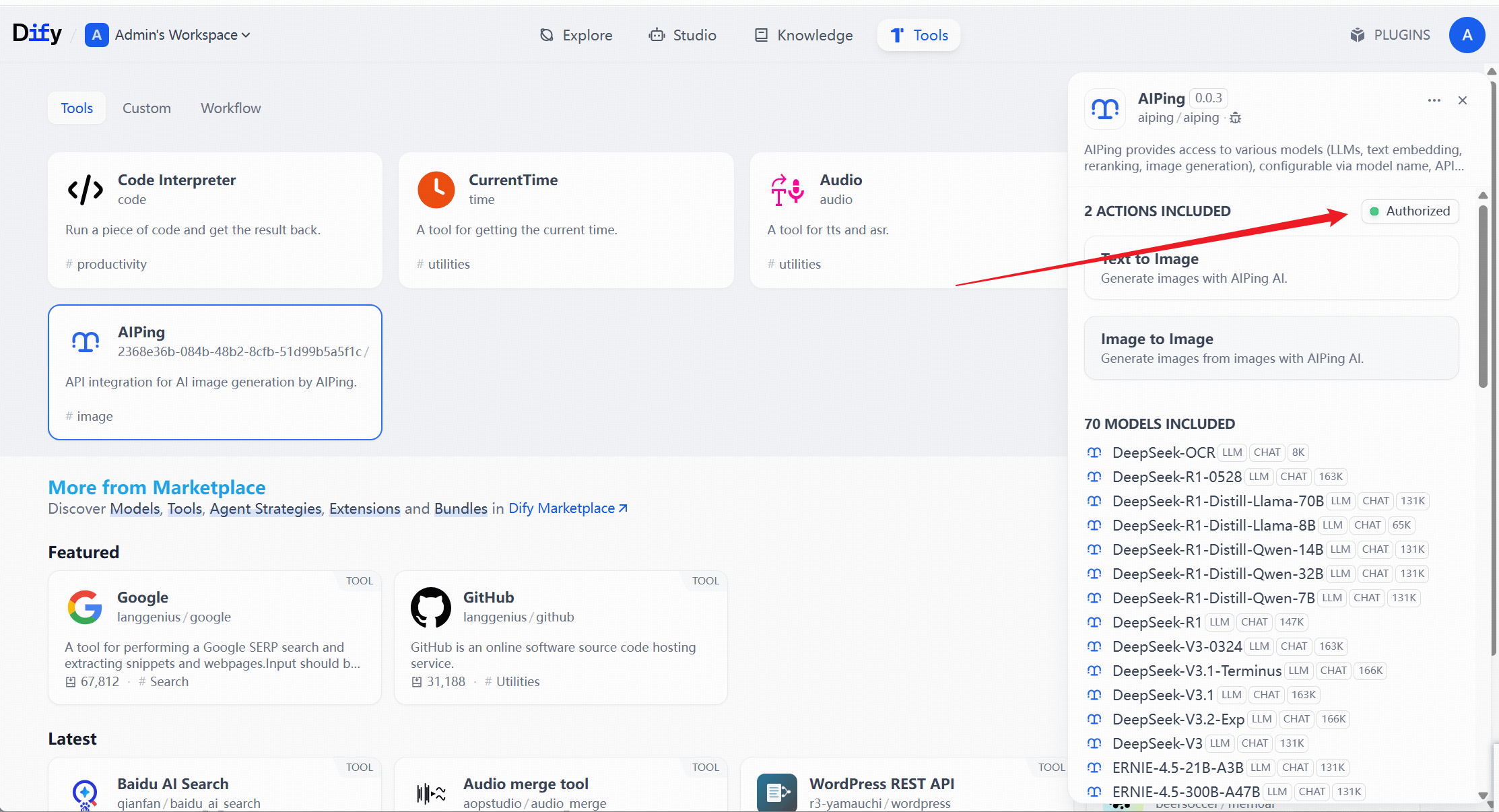Open the AIPing panel more options menu

tap(1434, 100)
